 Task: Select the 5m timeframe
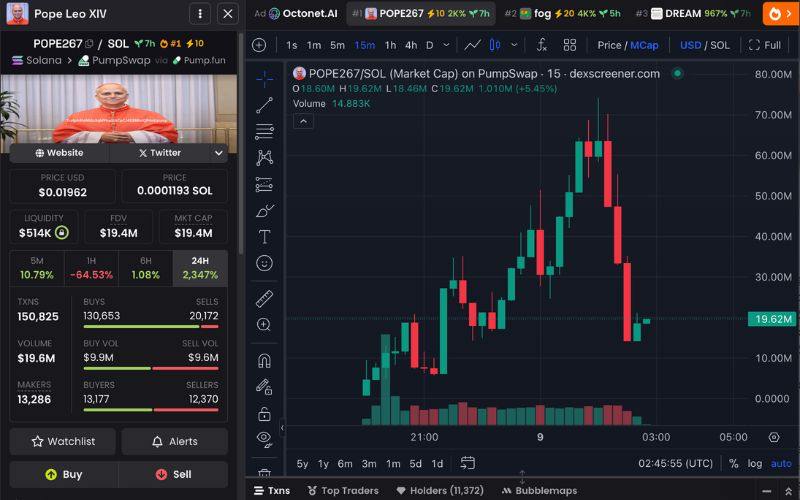click(337, 45)
